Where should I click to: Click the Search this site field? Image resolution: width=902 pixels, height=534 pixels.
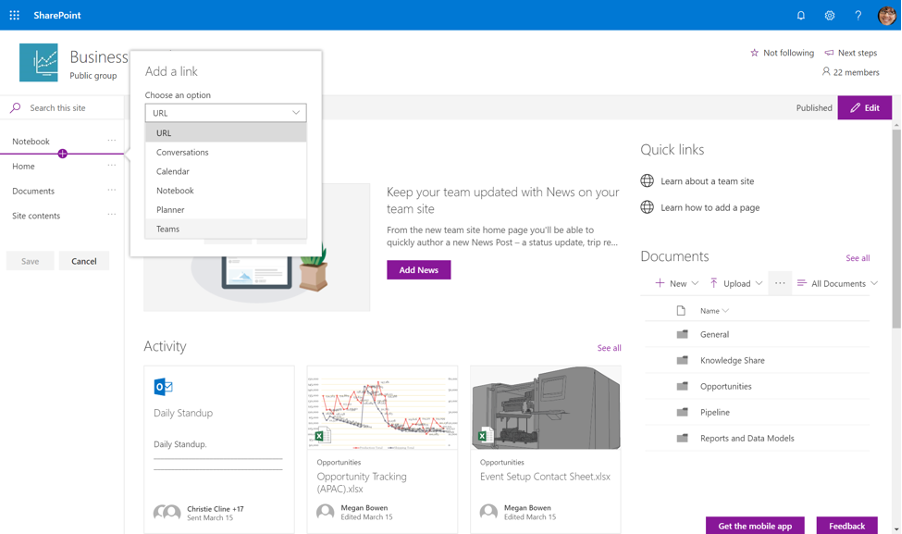pyautogui.click(x=62, y=108)
